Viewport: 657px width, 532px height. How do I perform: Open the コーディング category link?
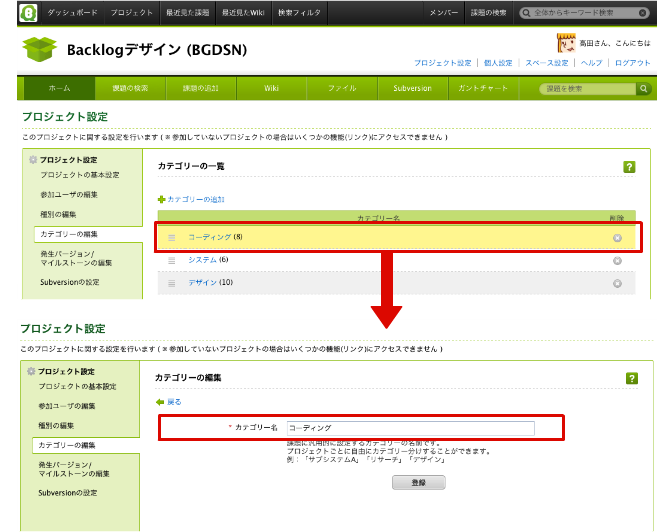tap(210, 237)
